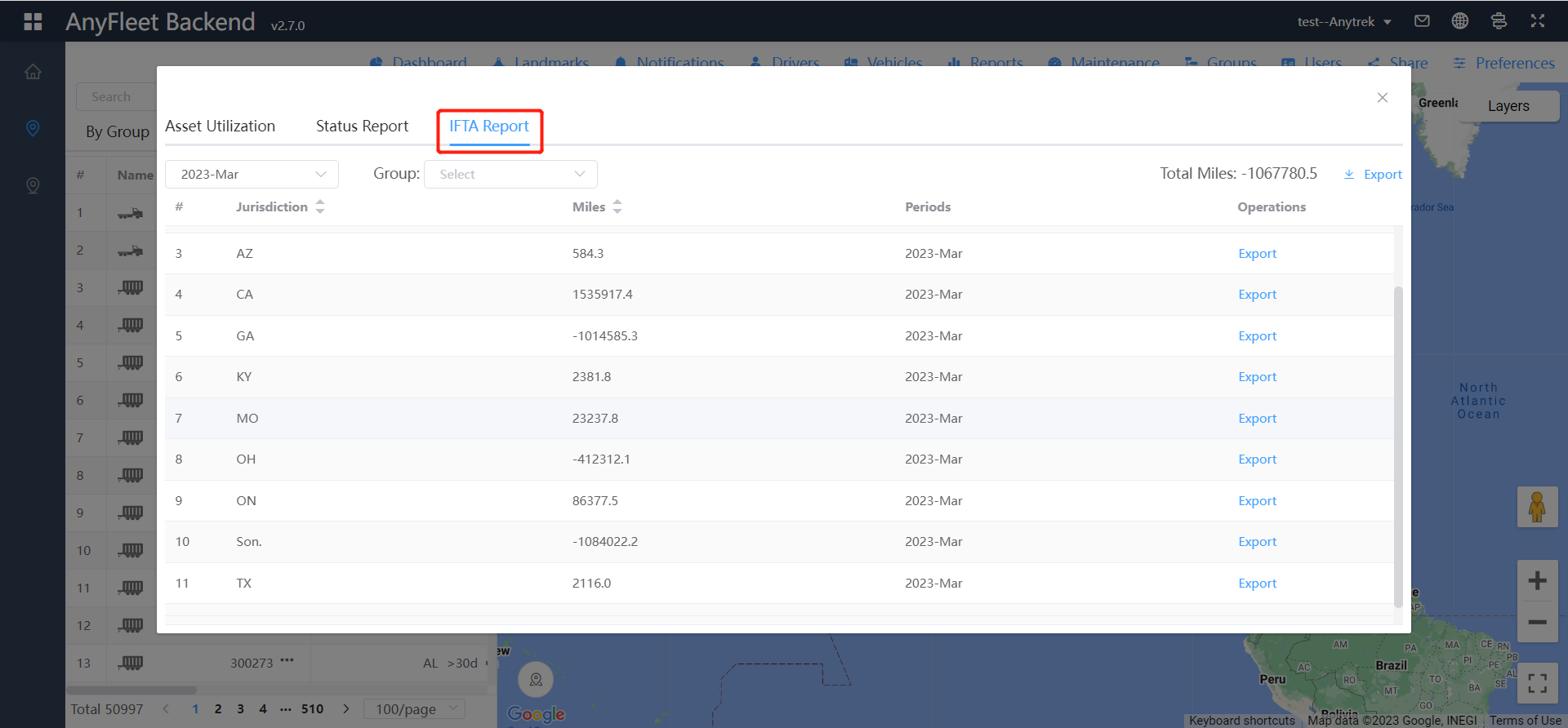Export the CA jurisdiction row
The image size is (1568, 728).
click(x=1257, y=295)
